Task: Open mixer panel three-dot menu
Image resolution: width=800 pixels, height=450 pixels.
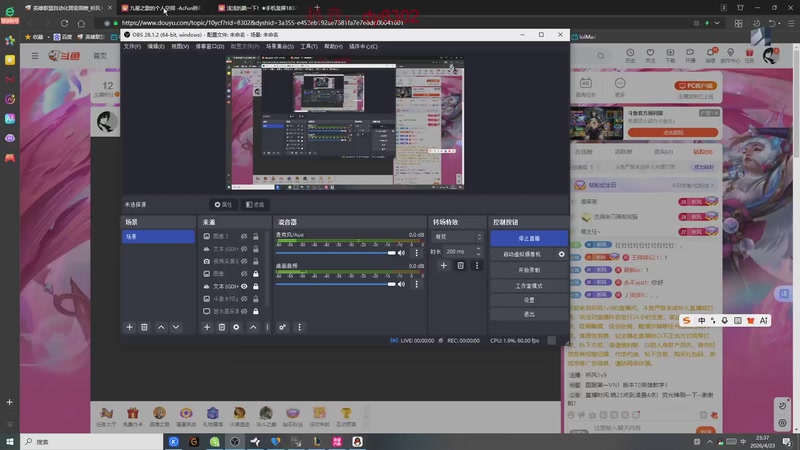Action: click(299, 327)
